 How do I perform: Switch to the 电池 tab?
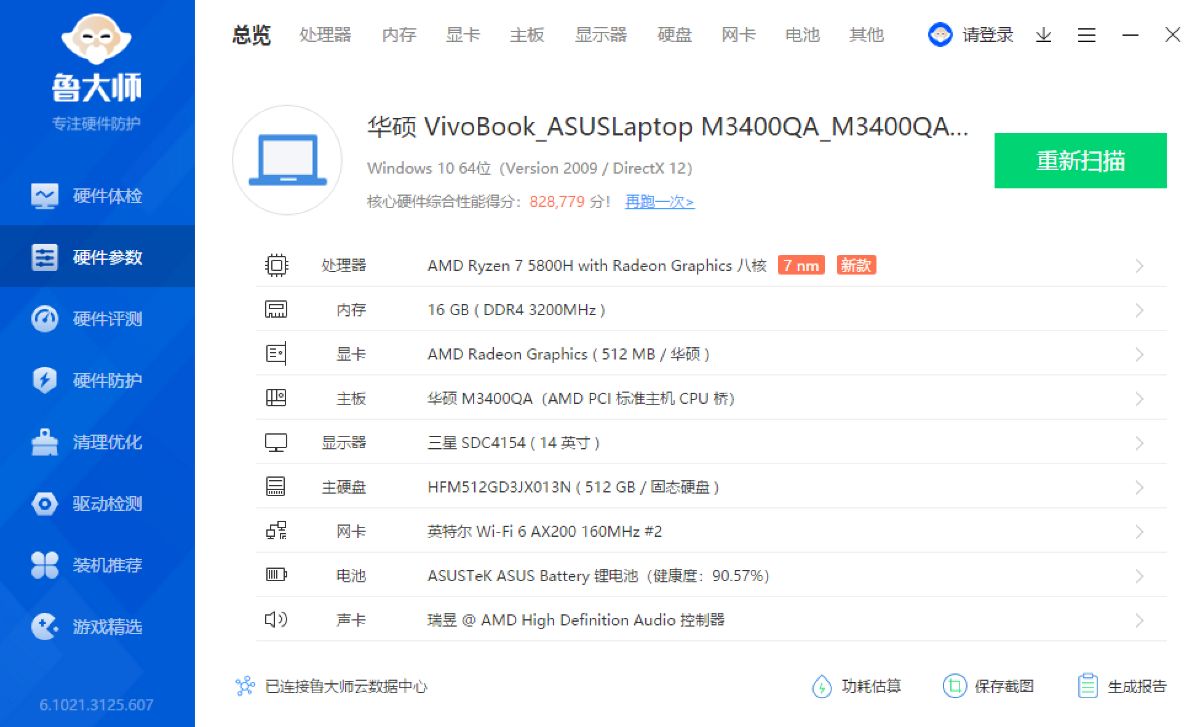(x=803, y=35)
